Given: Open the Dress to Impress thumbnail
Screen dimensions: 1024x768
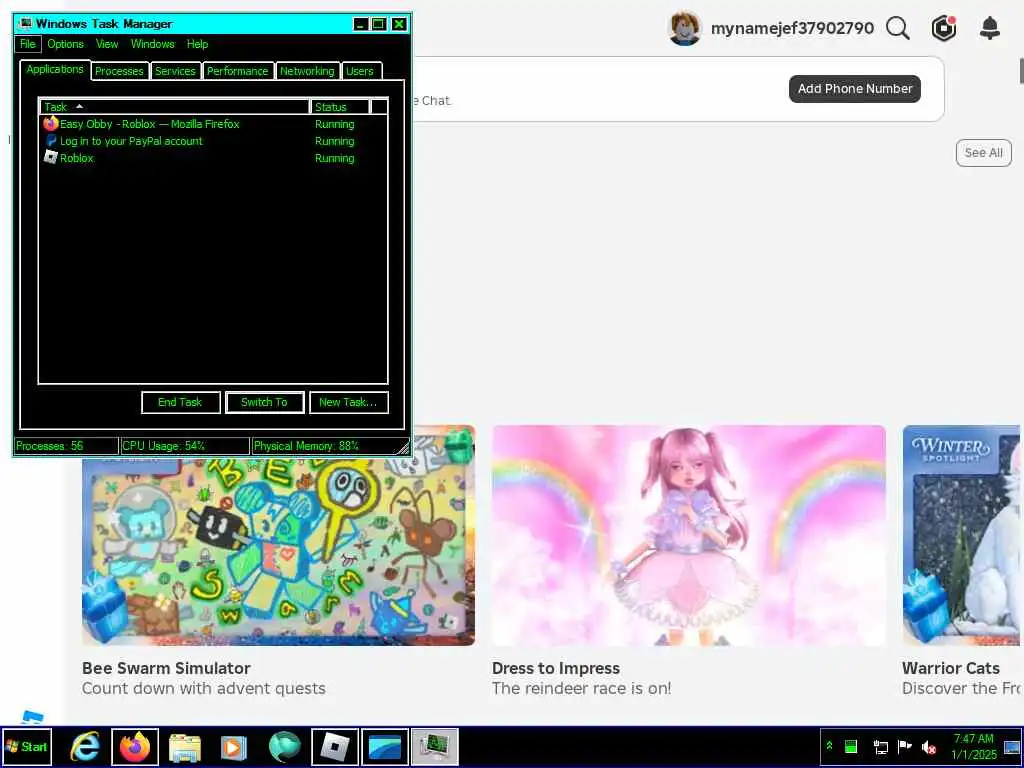Looking at the screenshot, I should point(688,536).
